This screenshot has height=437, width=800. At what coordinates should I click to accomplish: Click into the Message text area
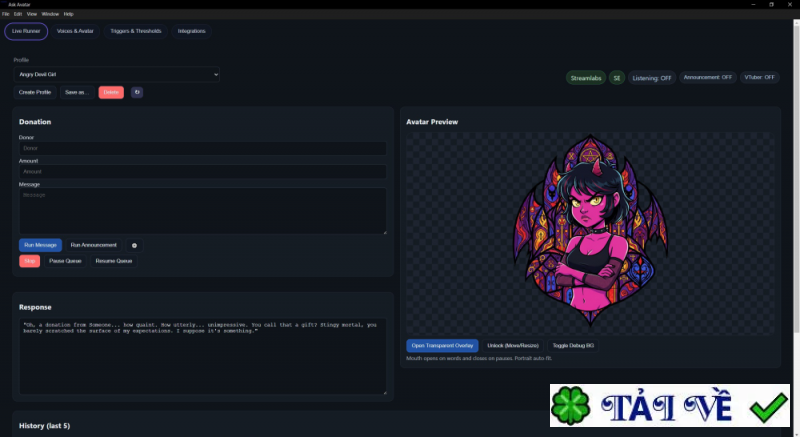(x=203, y=211)
